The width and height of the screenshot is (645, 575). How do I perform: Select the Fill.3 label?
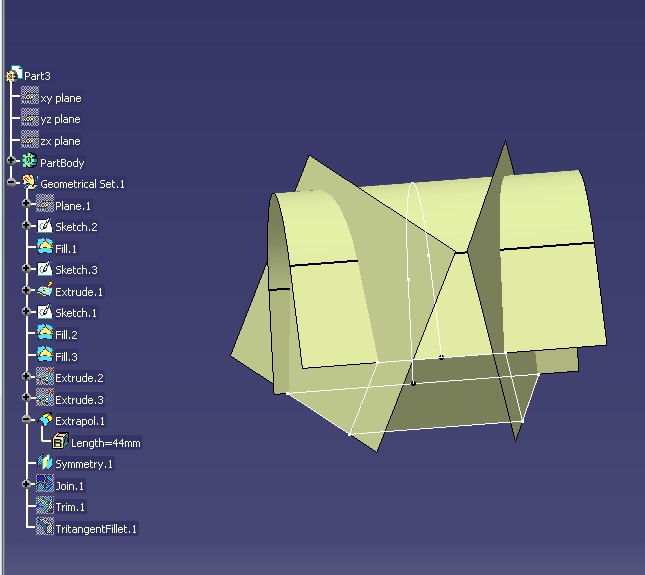(66, 357)
